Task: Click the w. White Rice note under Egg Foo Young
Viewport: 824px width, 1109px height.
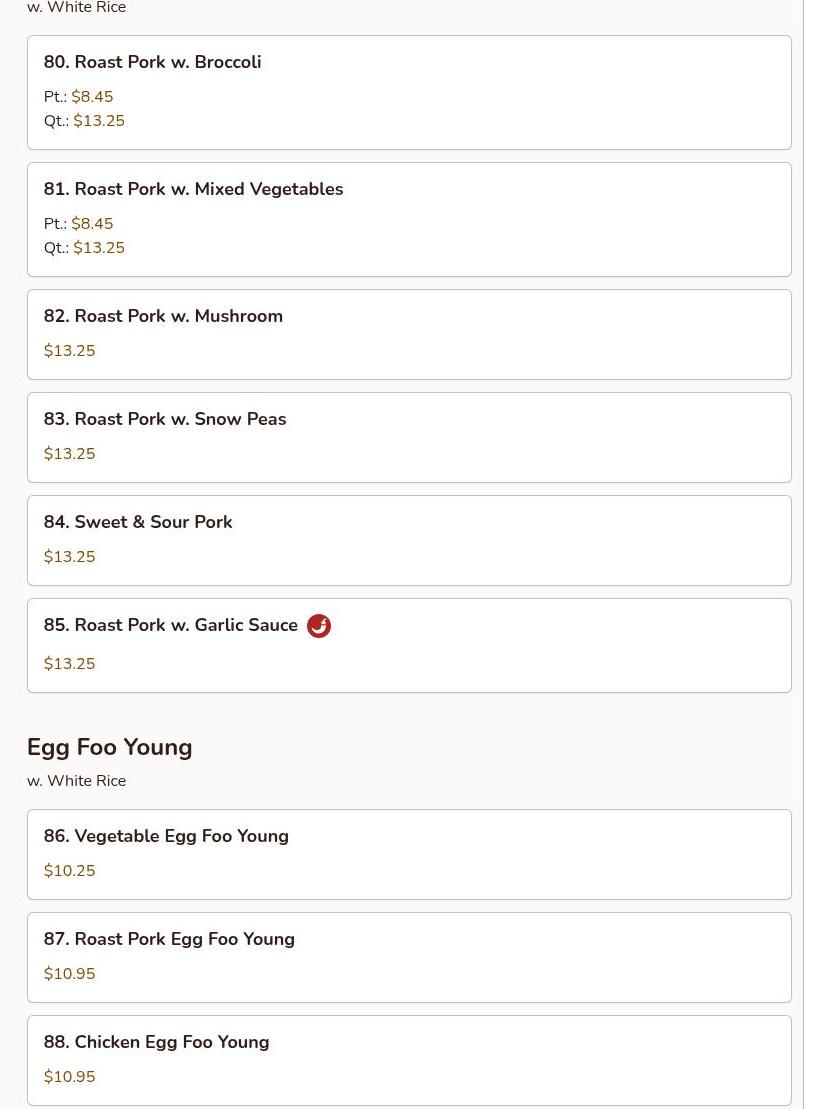Action: [x=77, y=781]
